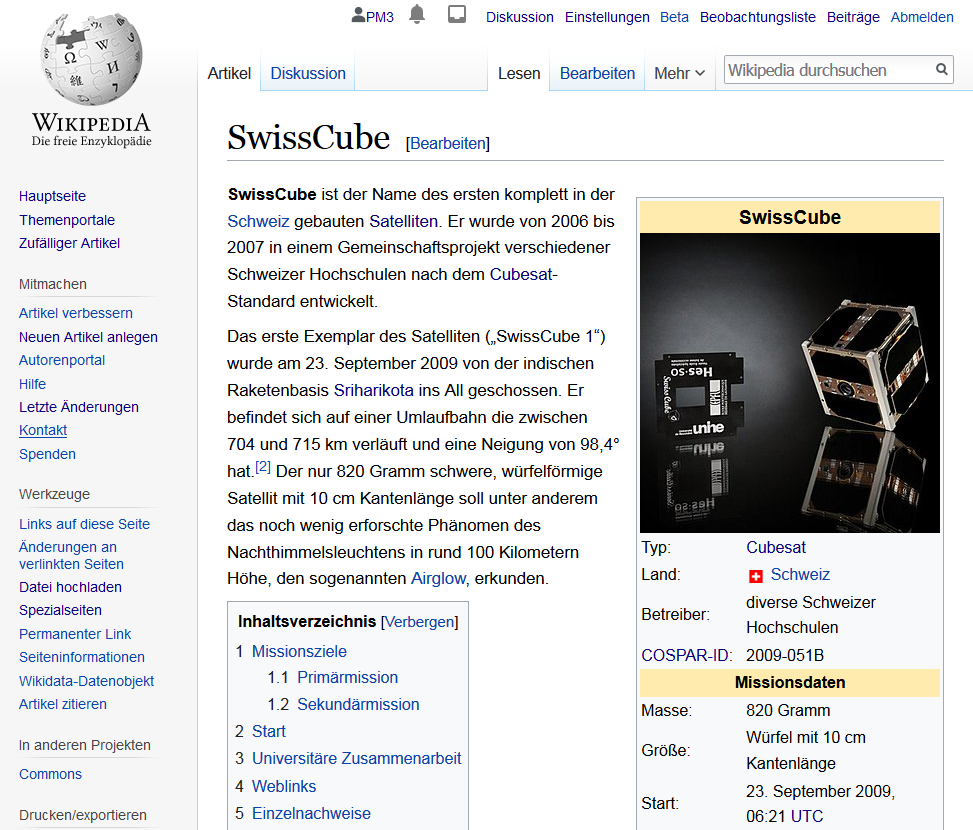Open the Bearbeiten tab

point(597,73)
